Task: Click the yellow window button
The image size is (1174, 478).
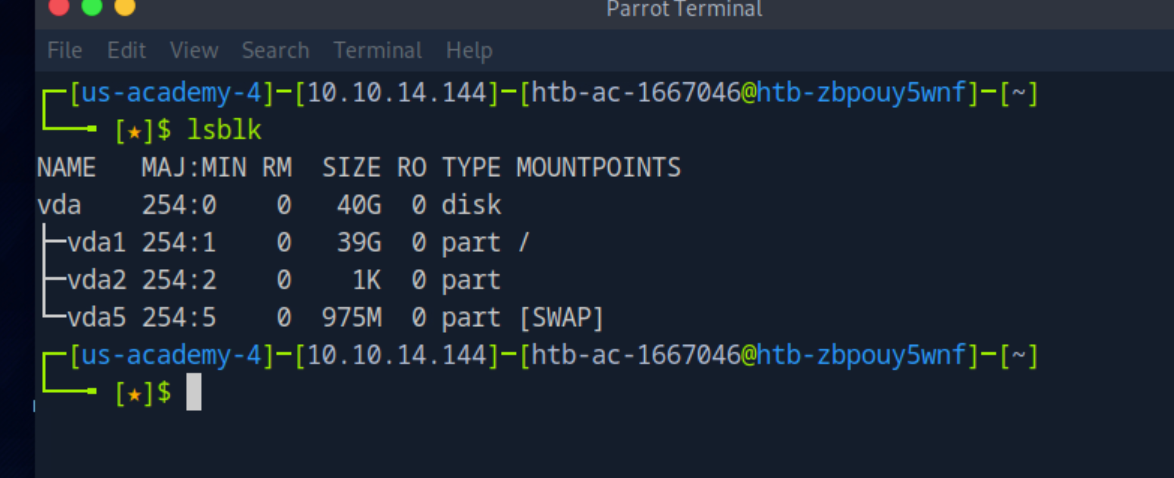Action: tap(124, 6)
